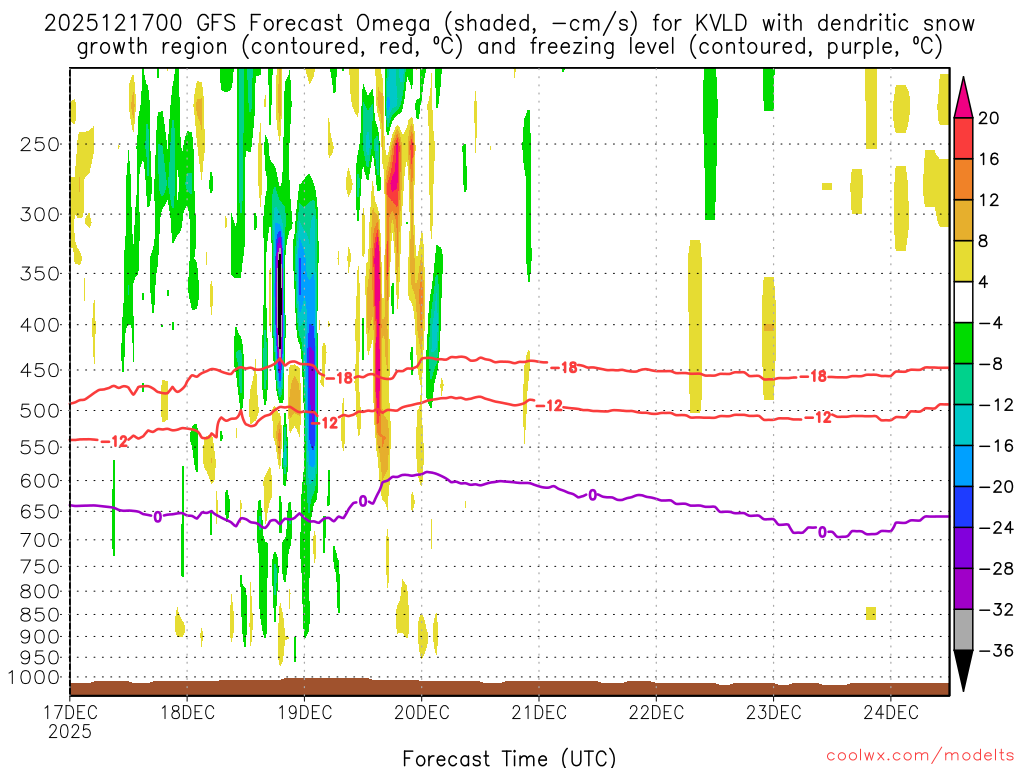Click the Forecast Time (UTC) axis title
The image size is (1024, 768).
click(509, 757)
